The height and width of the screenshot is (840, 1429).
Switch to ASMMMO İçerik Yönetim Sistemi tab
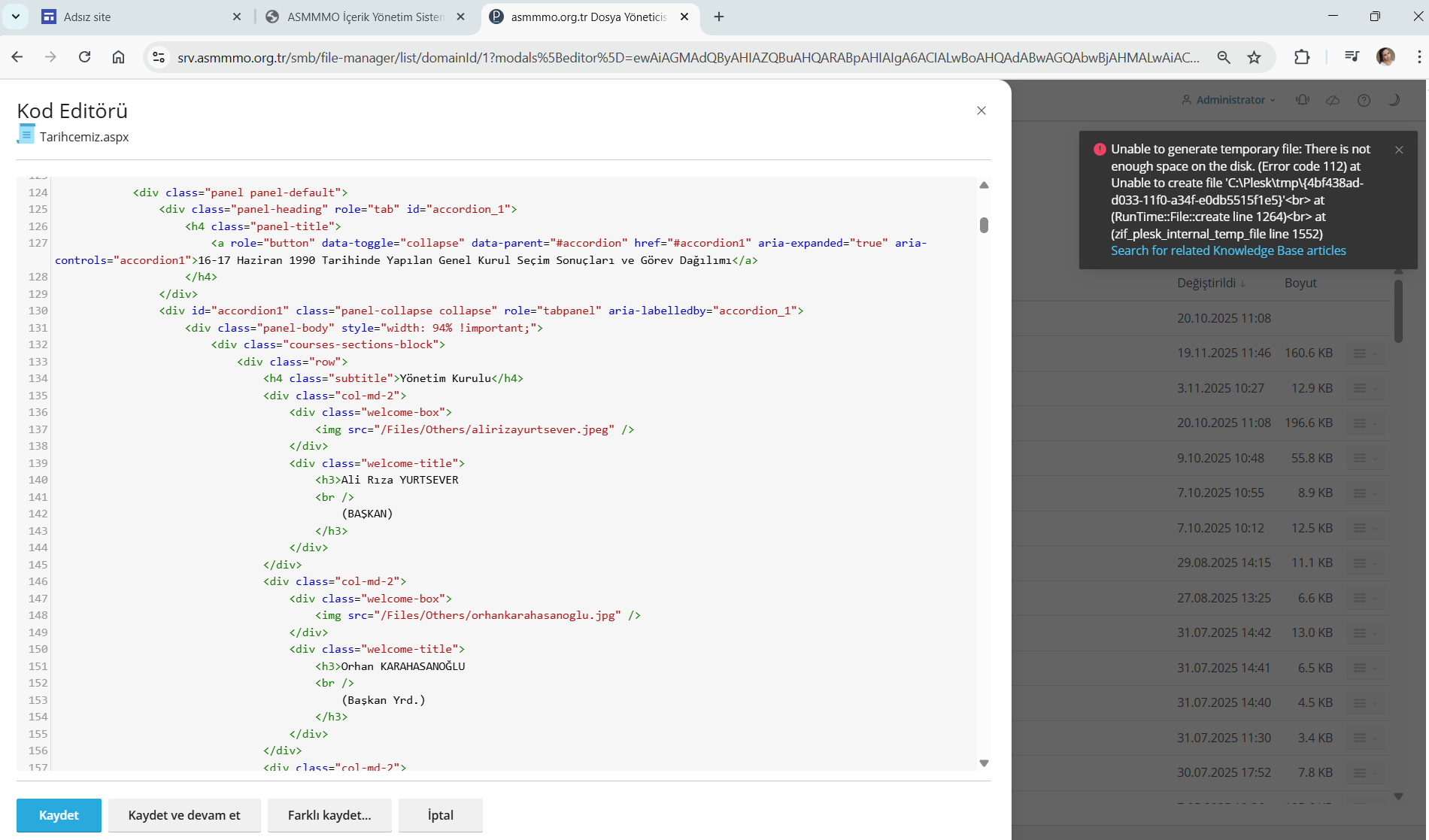pyautogui.click(x=366, y=17)
